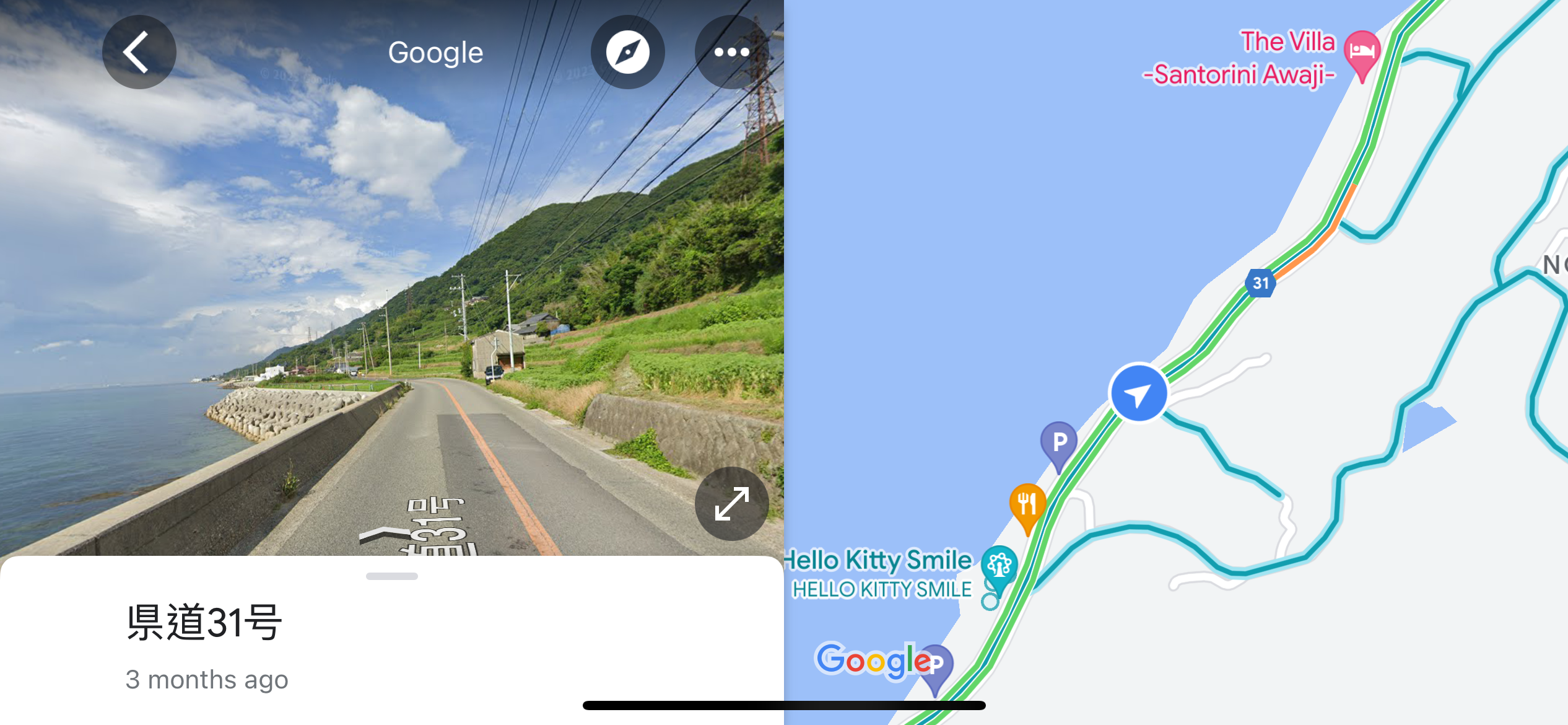Tap the Hello Kitty Smile map label
Image resolution: width=1568 pixels, height=725 pixels.
(x=879, y=574)
